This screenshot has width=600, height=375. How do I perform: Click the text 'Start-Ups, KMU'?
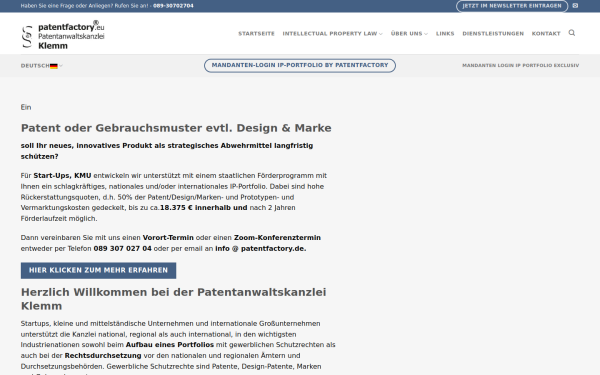[62, 176]
